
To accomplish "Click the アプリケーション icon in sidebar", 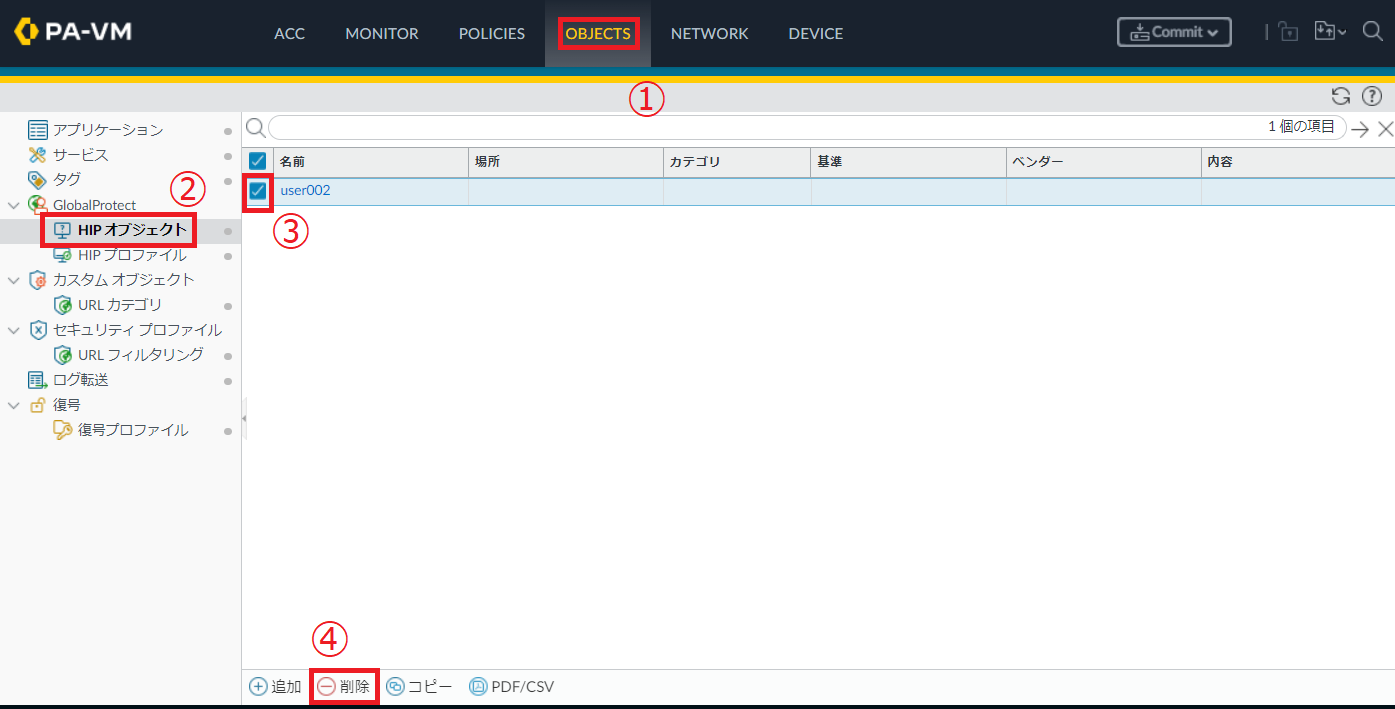I will pyautogui.click(x=38, y=130).
